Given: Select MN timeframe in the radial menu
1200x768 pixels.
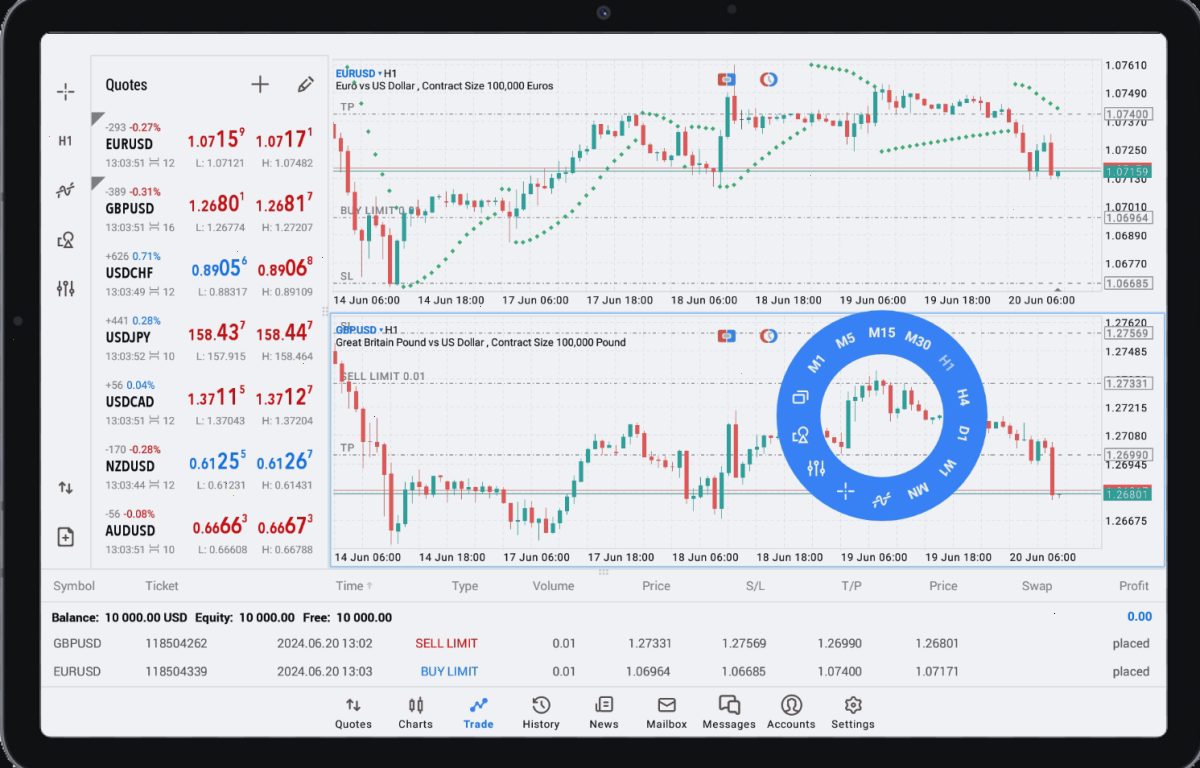Looking at the screenshot, I should click(918, 491).
